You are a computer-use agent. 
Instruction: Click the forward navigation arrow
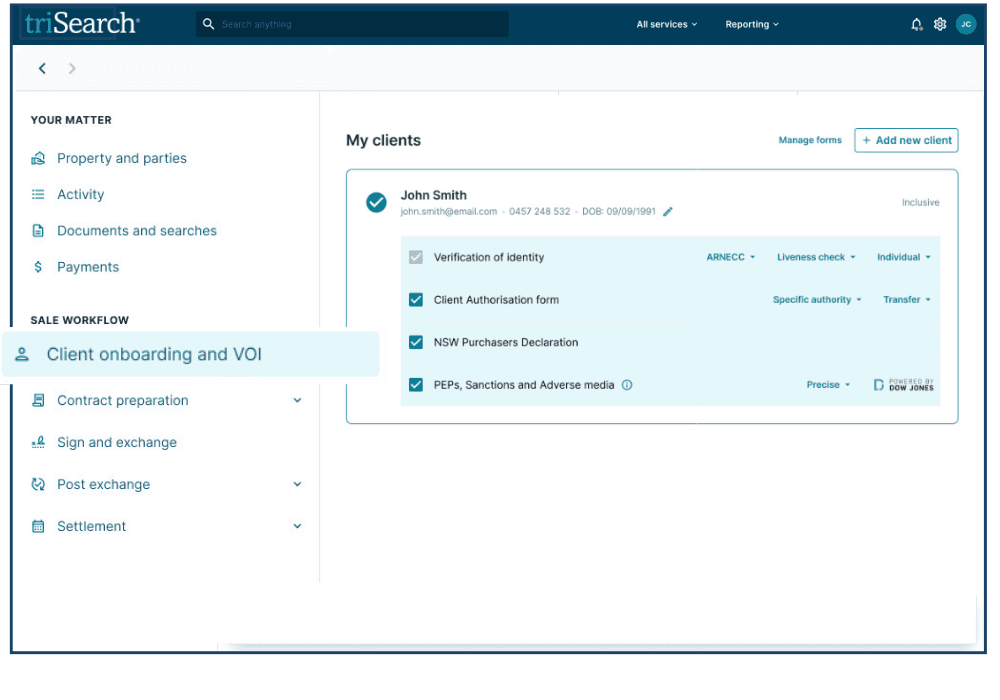[72, 69]
